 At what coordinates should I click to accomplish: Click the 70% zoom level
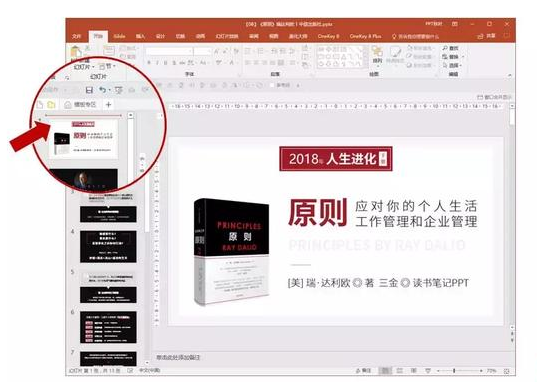491,371
